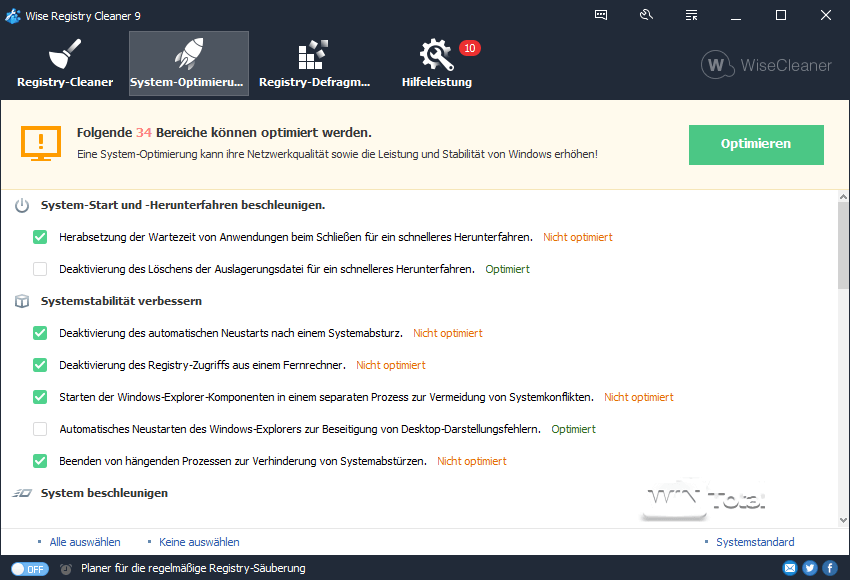This screenshot has width=850, height=580.
Task: Open the email contact icon
Action: [790, 568]
